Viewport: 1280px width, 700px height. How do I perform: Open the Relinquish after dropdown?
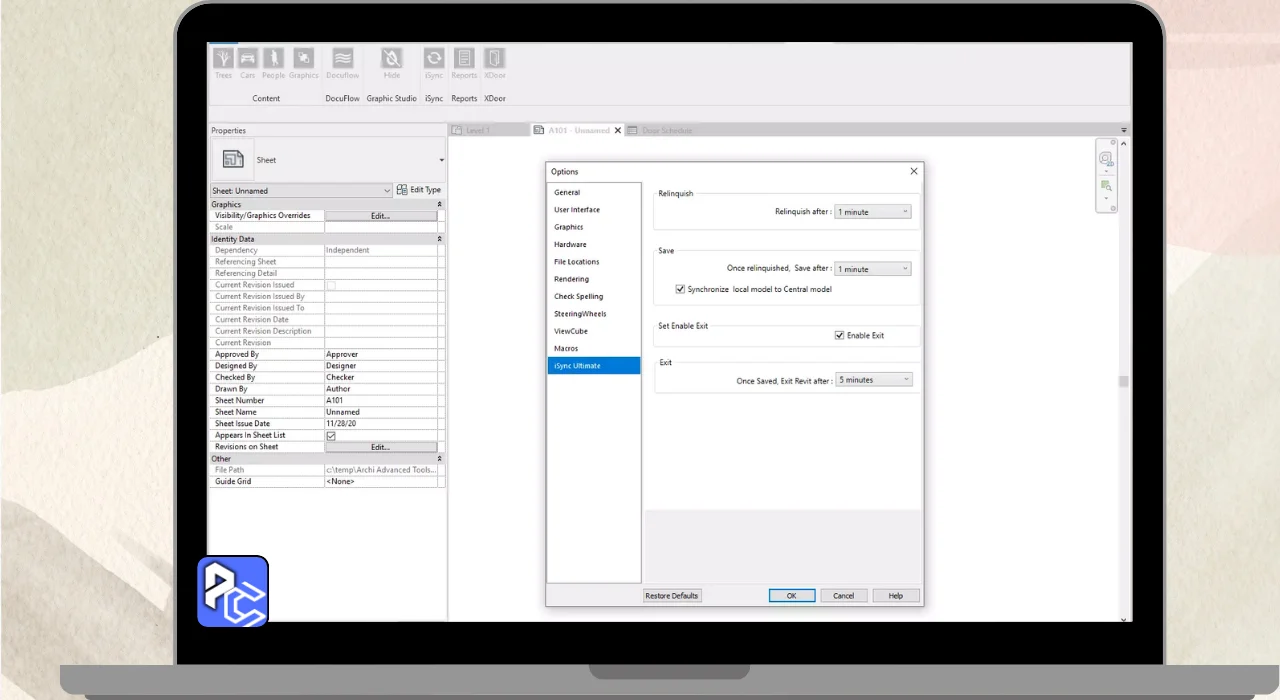(873, 212)
